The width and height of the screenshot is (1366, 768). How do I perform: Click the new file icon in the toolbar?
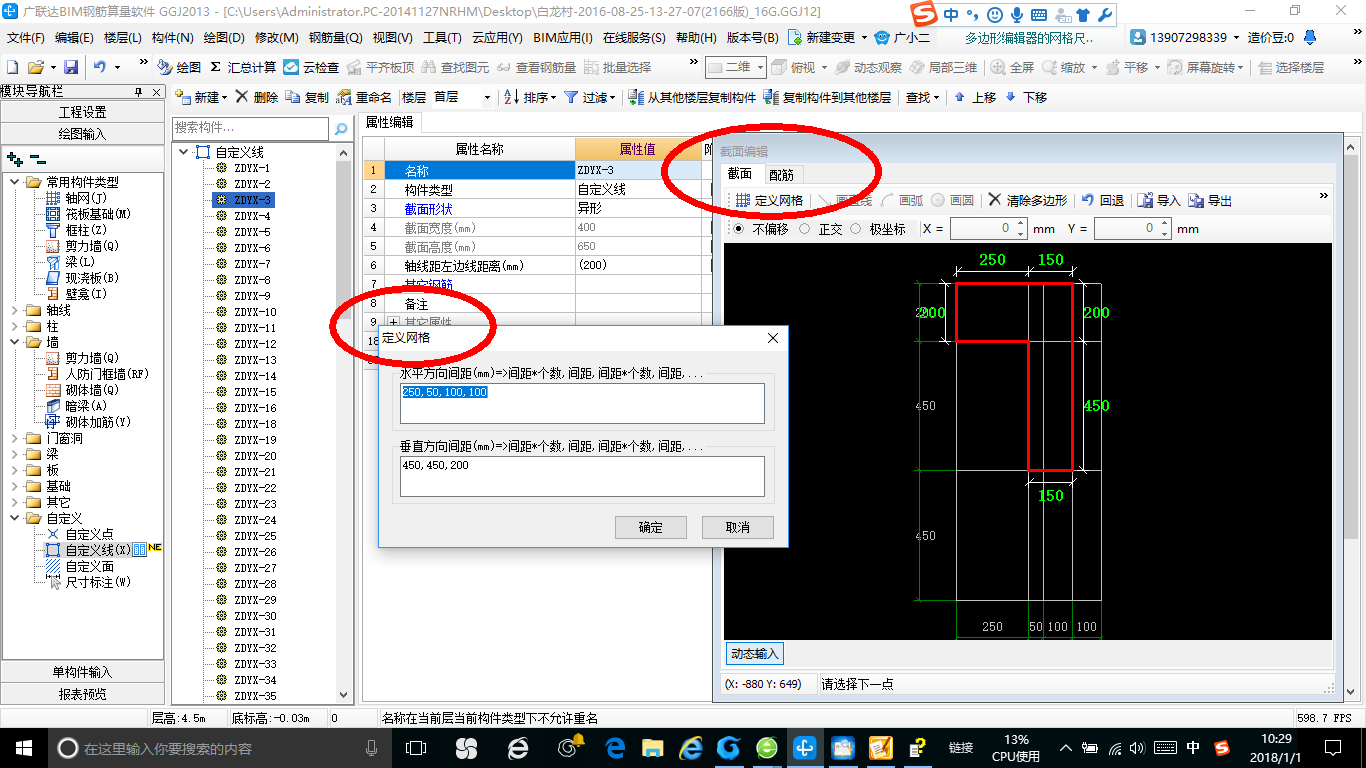tap(12, 67)
